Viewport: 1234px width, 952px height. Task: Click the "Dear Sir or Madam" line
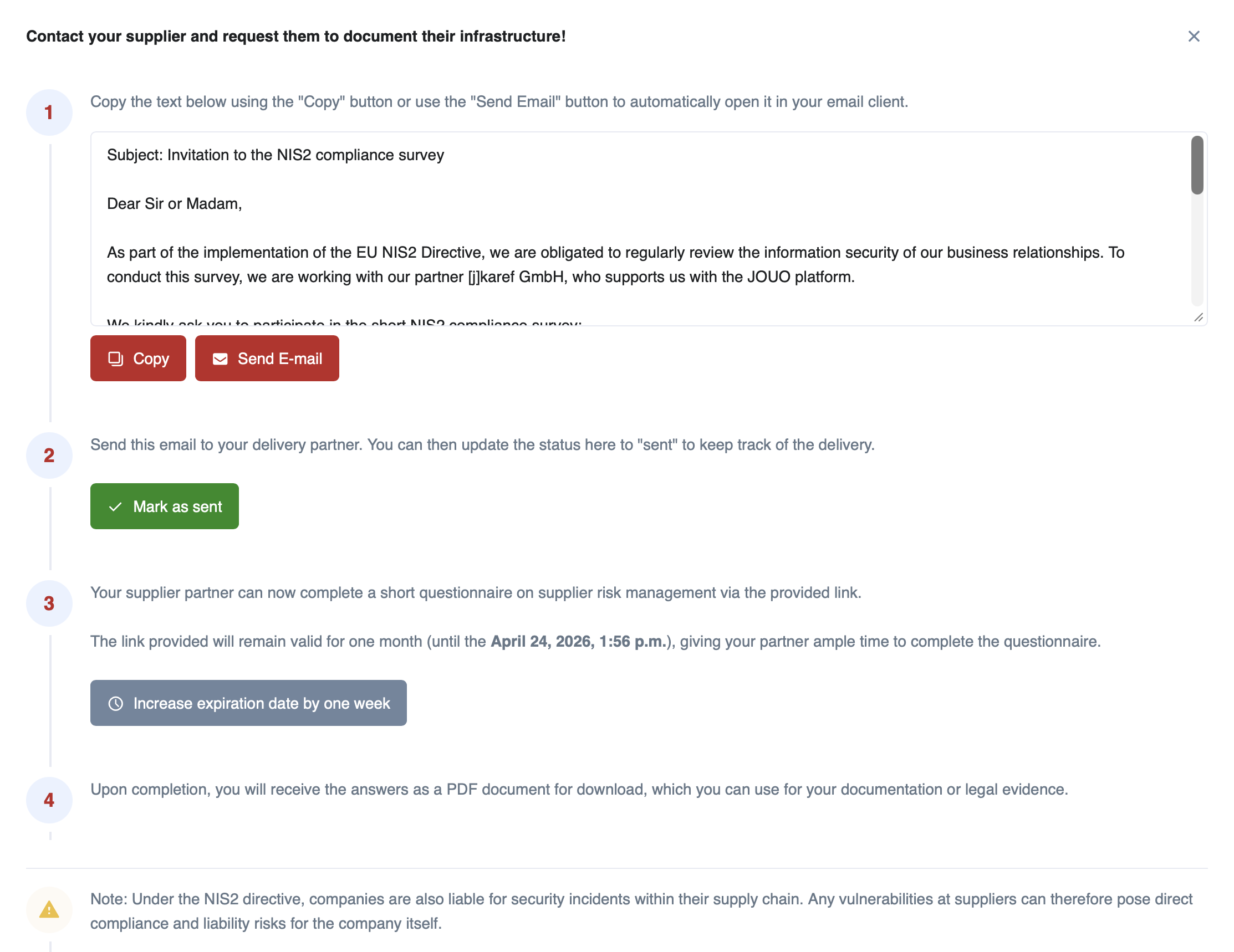coord(174,204)
